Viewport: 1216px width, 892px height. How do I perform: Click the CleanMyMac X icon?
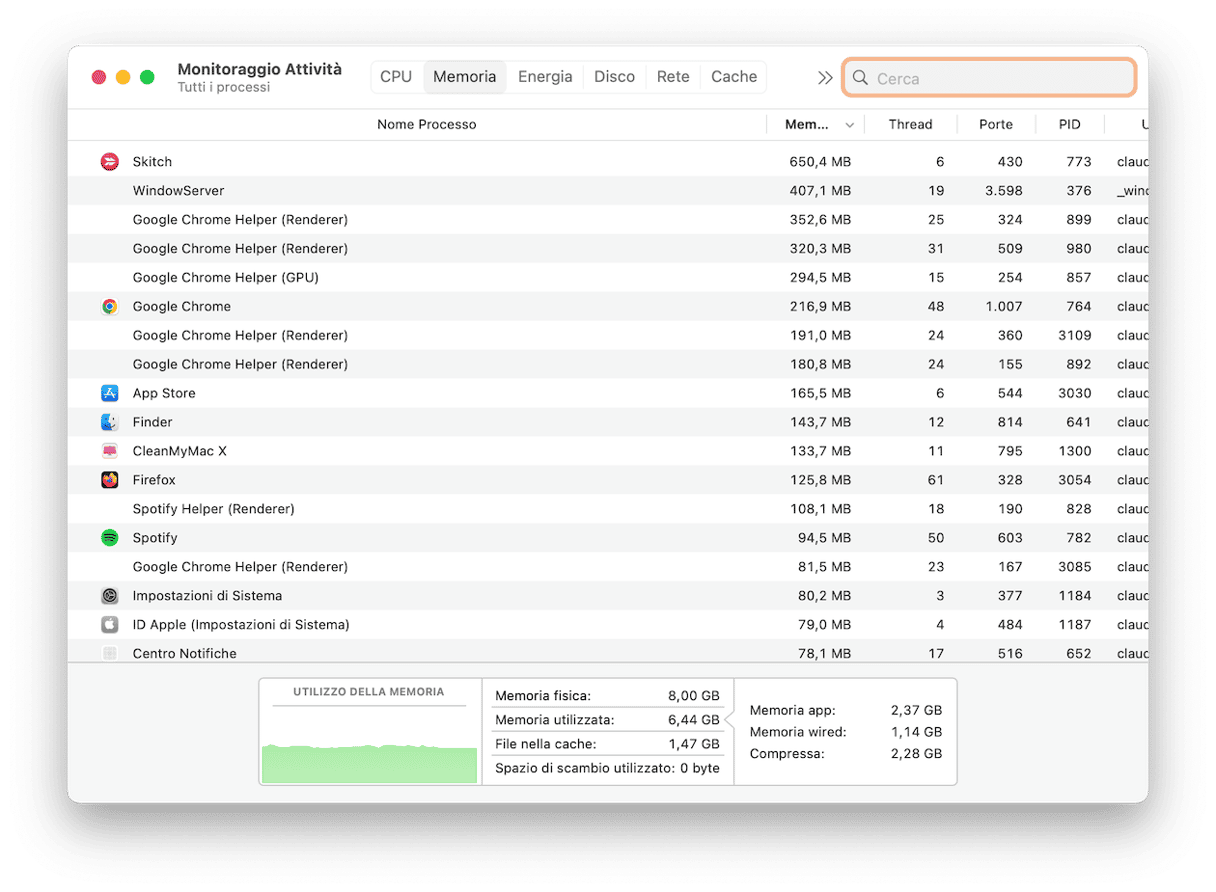coord(110,452)
